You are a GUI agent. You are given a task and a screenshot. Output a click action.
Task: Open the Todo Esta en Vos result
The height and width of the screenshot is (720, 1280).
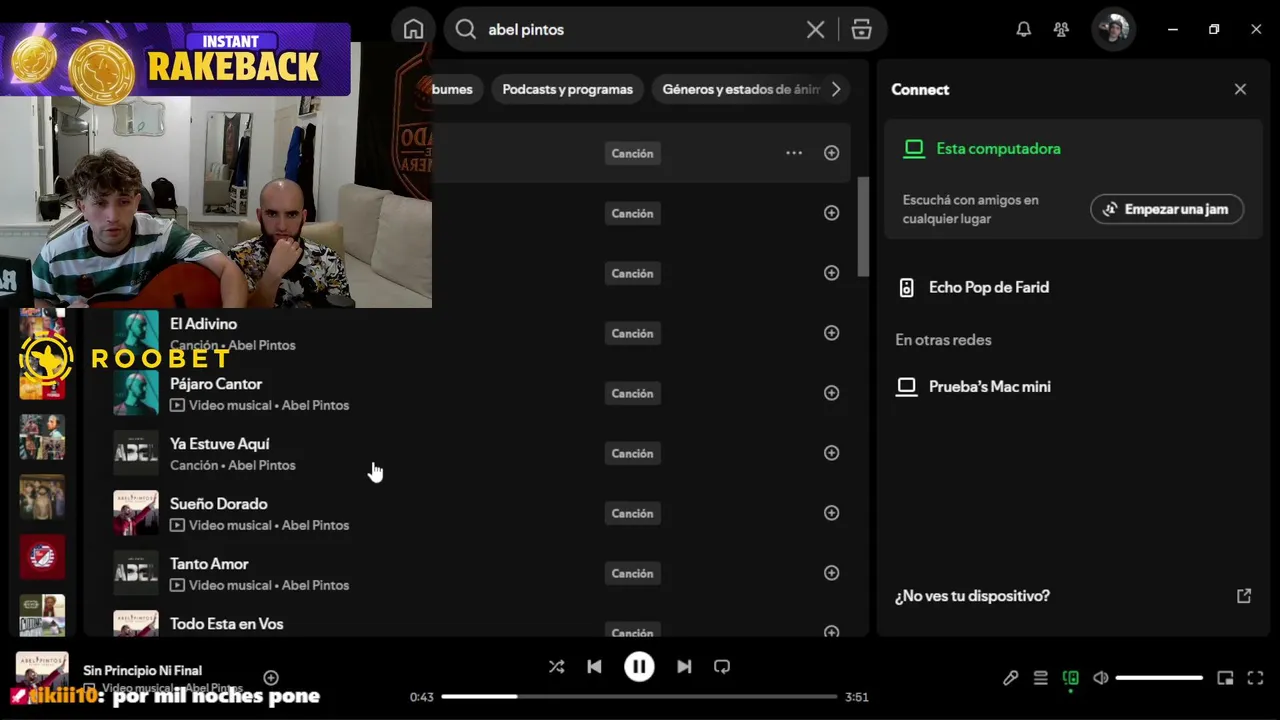click(226, 624)
